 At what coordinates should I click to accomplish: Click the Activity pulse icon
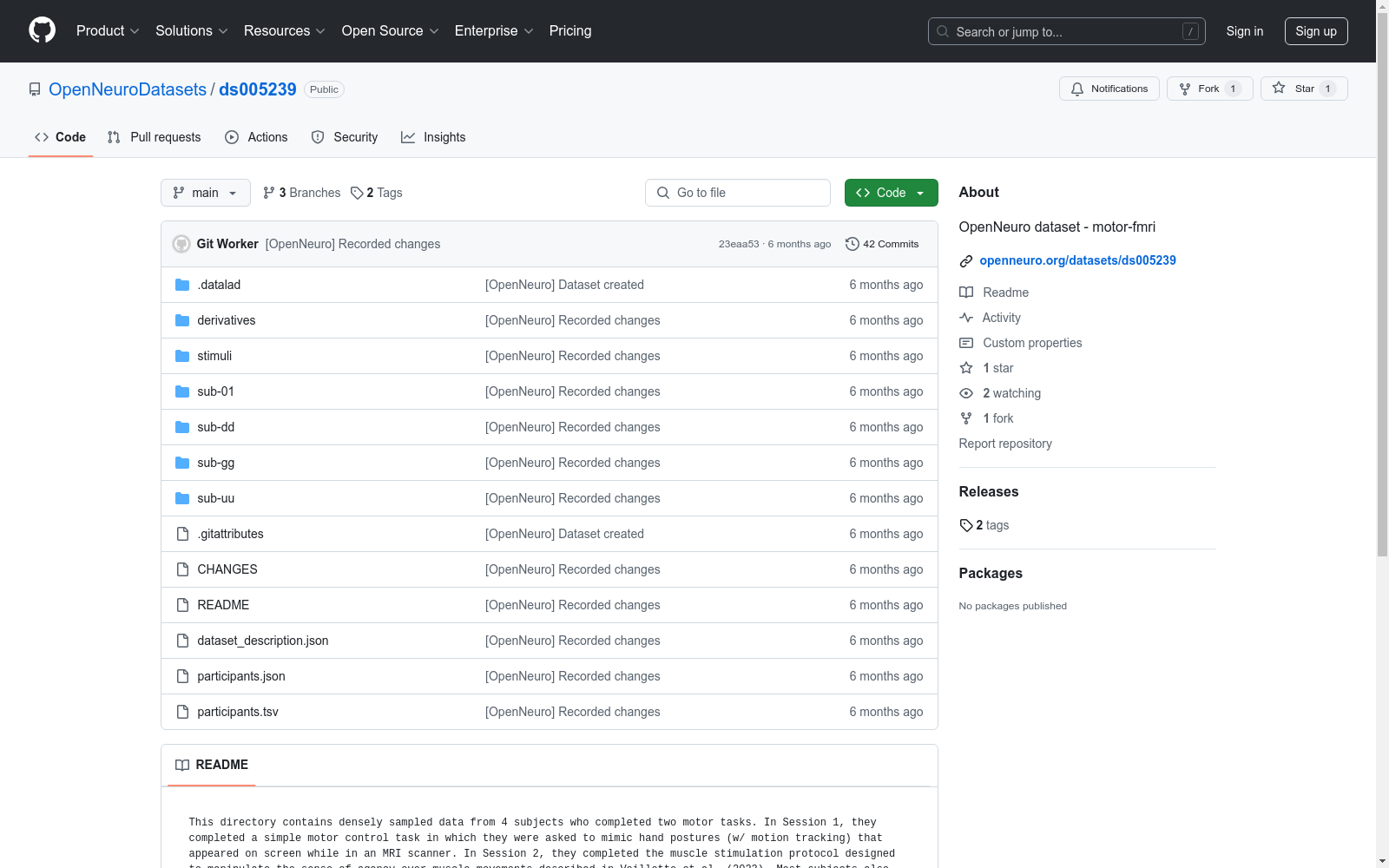966,318
